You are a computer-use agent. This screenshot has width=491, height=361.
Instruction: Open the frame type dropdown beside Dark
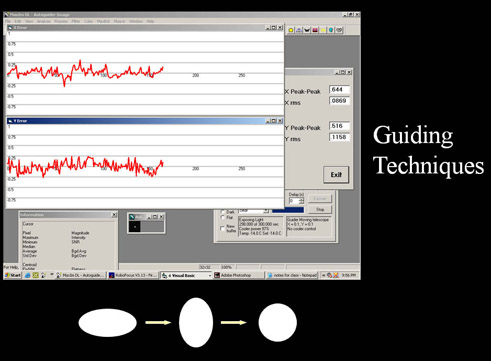(x=266, y=211)
